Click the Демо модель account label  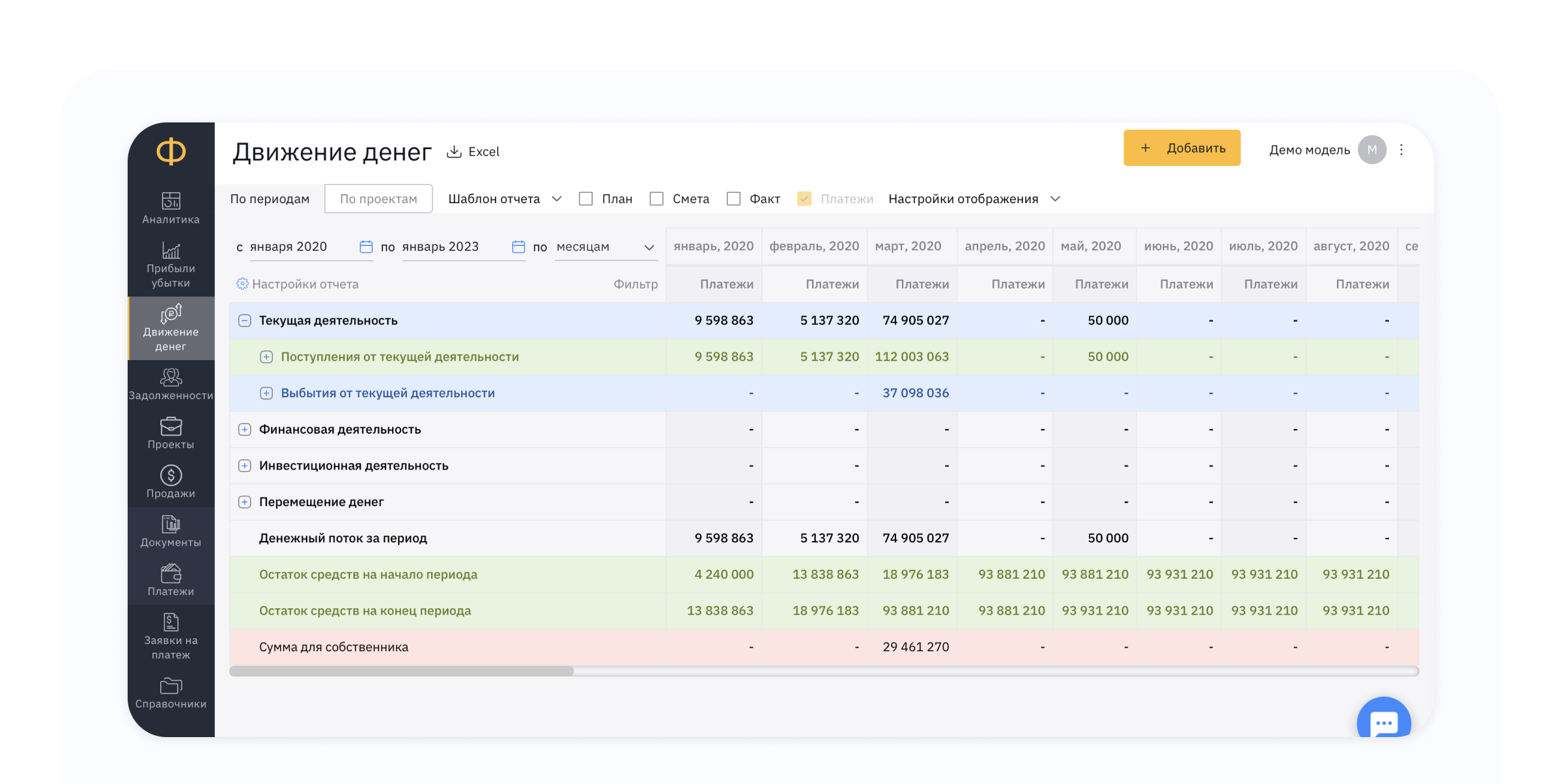click(1310, 150)
